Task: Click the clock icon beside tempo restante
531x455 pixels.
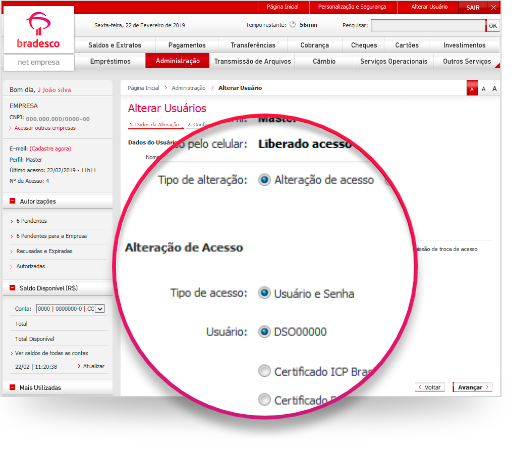Action: click(x=293, y=25)
